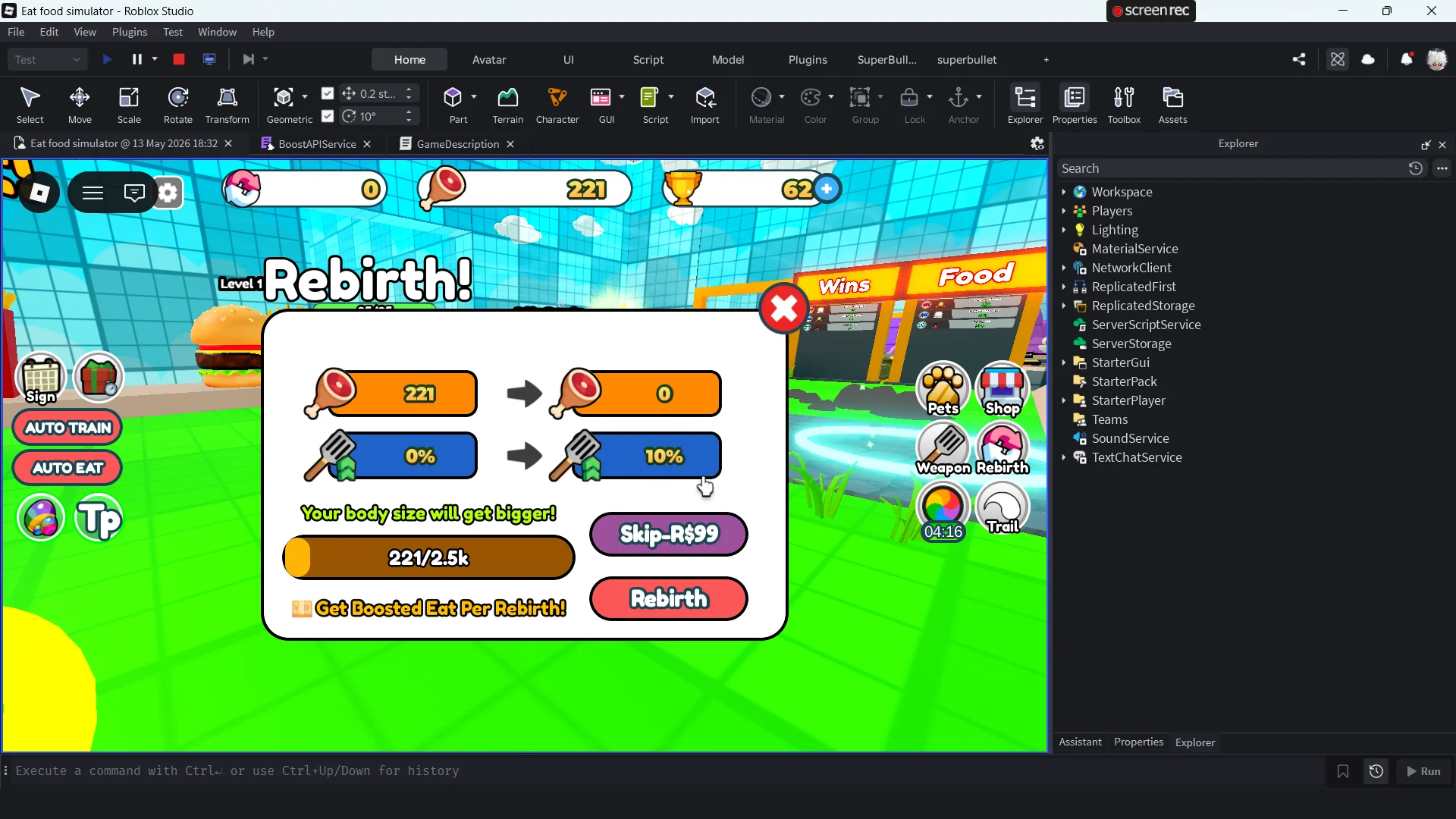This screenshot has width=1456, height=819.
Task: Toggle AUTO EAT in the game
Action: (67, 468)
